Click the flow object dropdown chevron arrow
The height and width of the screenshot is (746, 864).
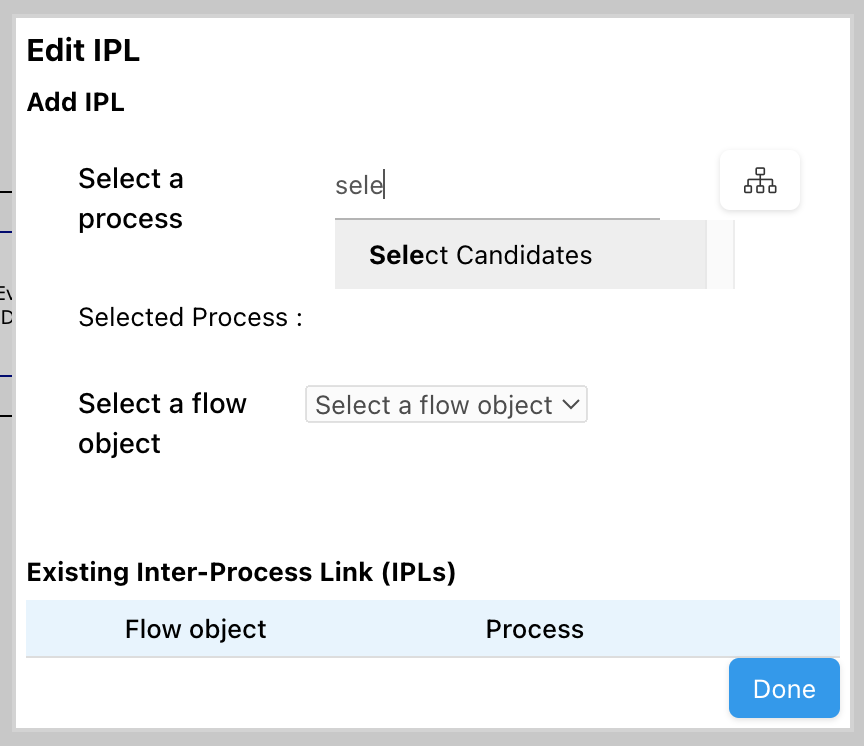(x=571, y=405)
